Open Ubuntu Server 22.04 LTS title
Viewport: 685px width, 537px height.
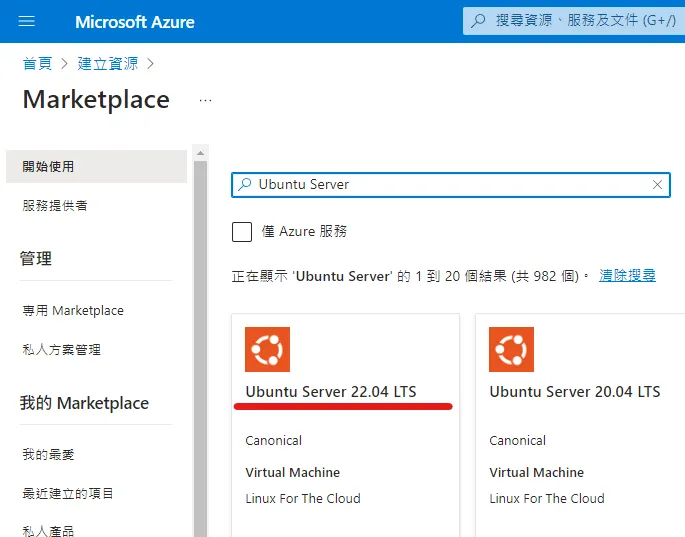[x=331, y=392]
